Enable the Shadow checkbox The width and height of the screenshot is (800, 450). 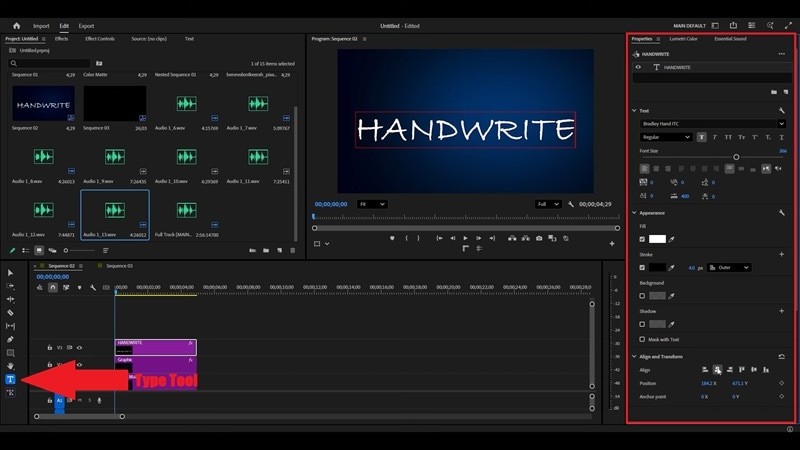[642, 324]
